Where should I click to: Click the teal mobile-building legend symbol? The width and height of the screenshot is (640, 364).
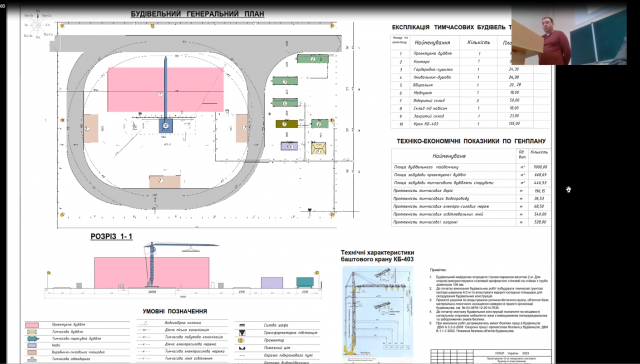click(x=32, y=339)
